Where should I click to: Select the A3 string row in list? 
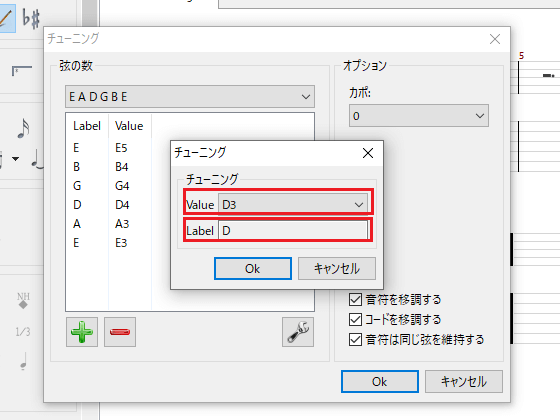coord(109,224)
